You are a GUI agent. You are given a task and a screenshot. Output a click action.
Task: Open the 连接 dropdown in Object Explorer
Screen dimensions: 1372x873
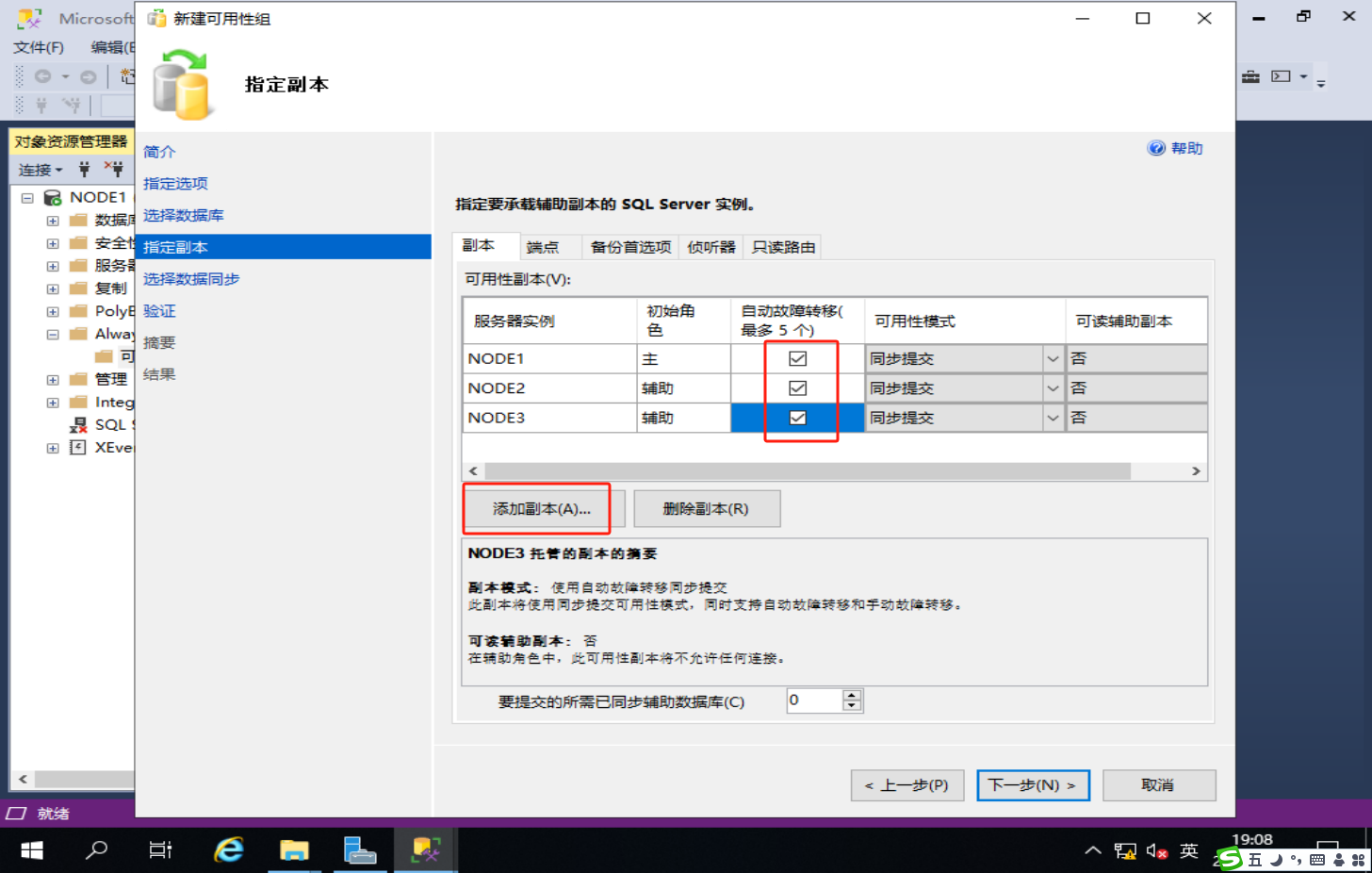click(x=41, y=170)
